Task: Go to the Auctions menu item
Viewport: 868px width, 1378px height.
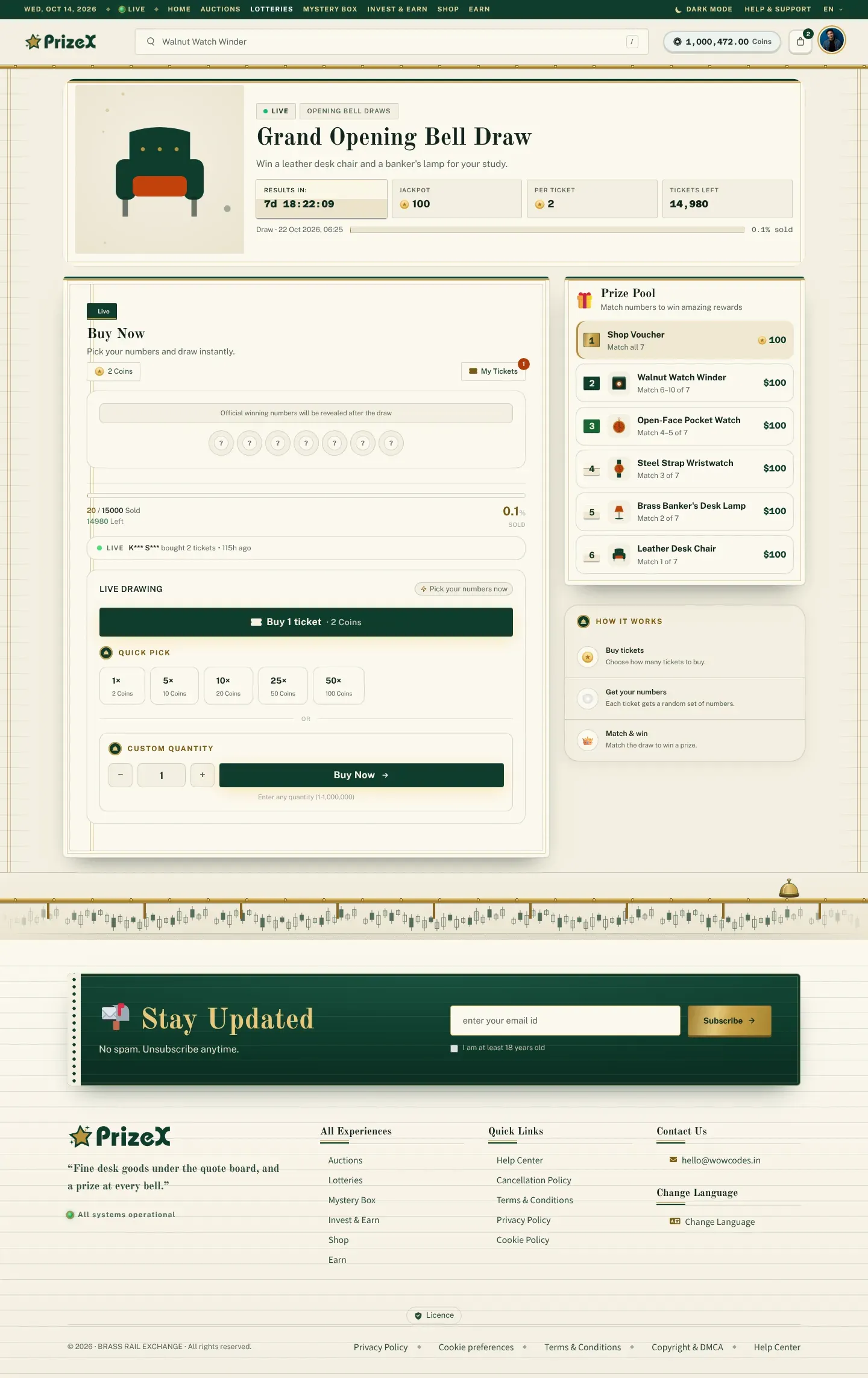Action: point(221,9)
